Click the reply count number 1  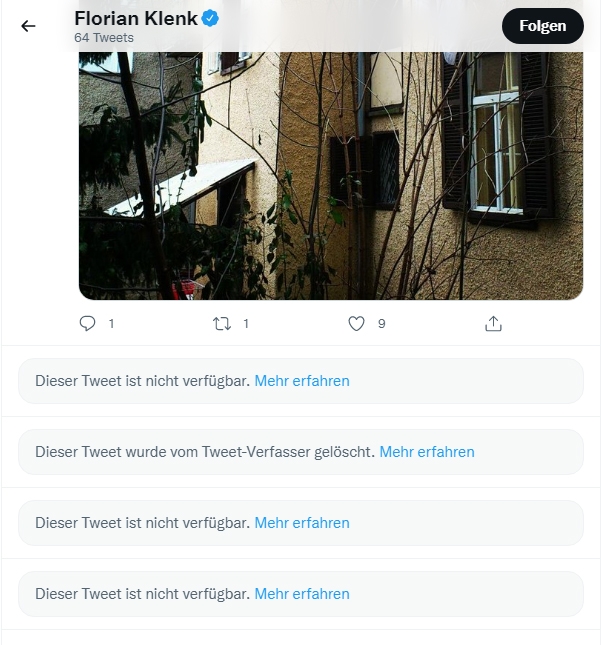pyautogui.click(x=111, y=324)
